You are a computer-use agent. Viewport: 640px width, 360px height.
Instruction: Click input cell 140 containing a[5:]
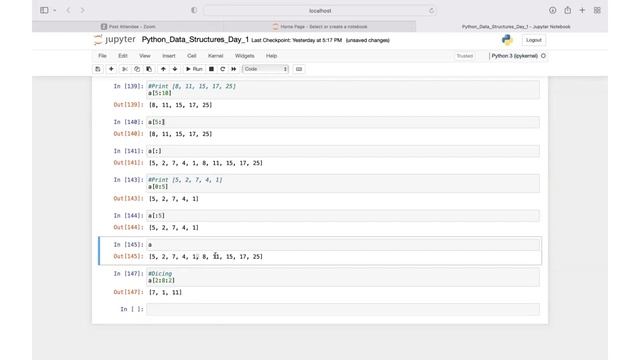(343, 122)
